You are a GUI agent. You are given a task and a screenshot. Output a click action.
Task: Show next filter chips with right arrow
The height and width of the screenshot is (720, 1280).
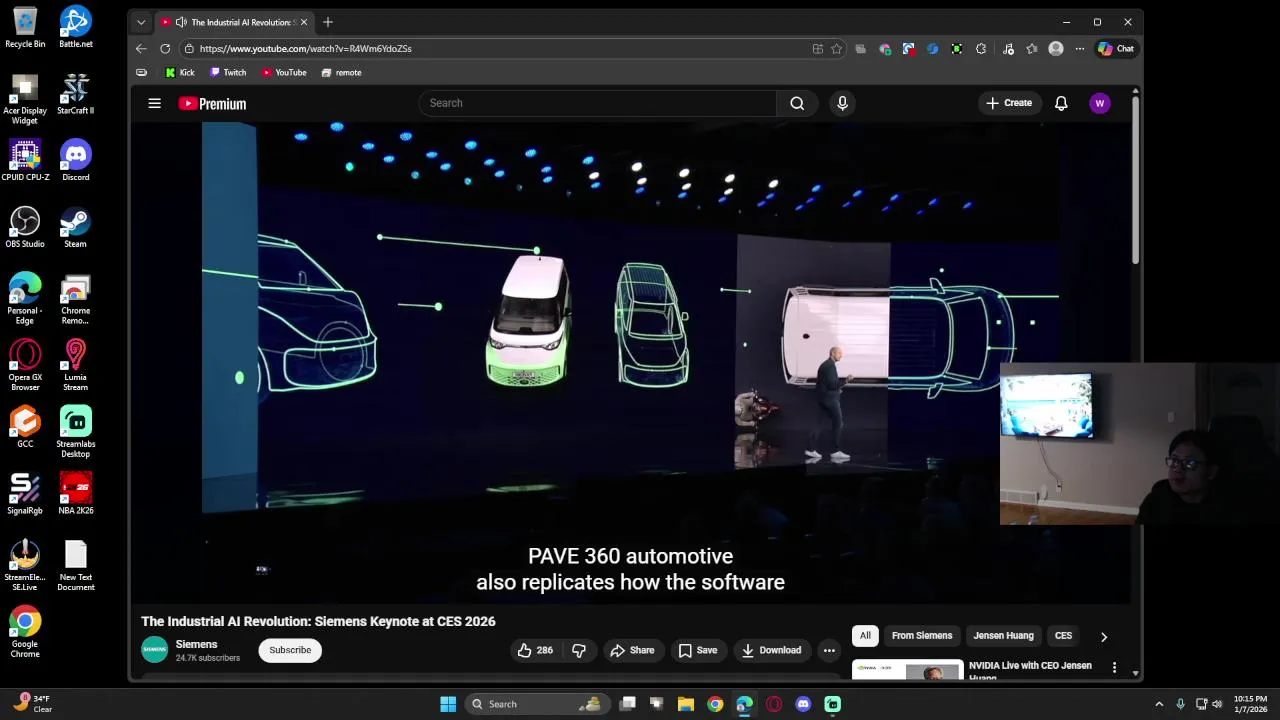click(x=1104, y=636)
